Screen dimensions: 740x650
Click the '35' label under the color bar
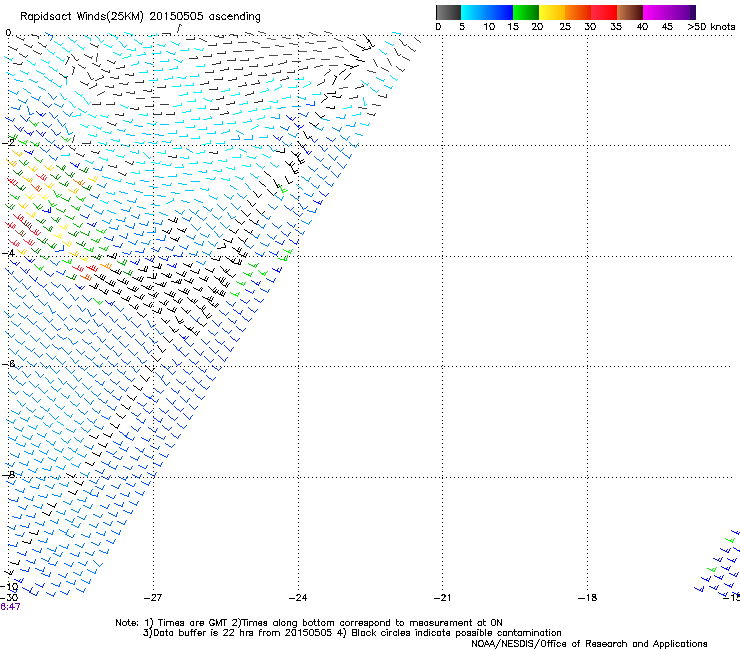616,27
